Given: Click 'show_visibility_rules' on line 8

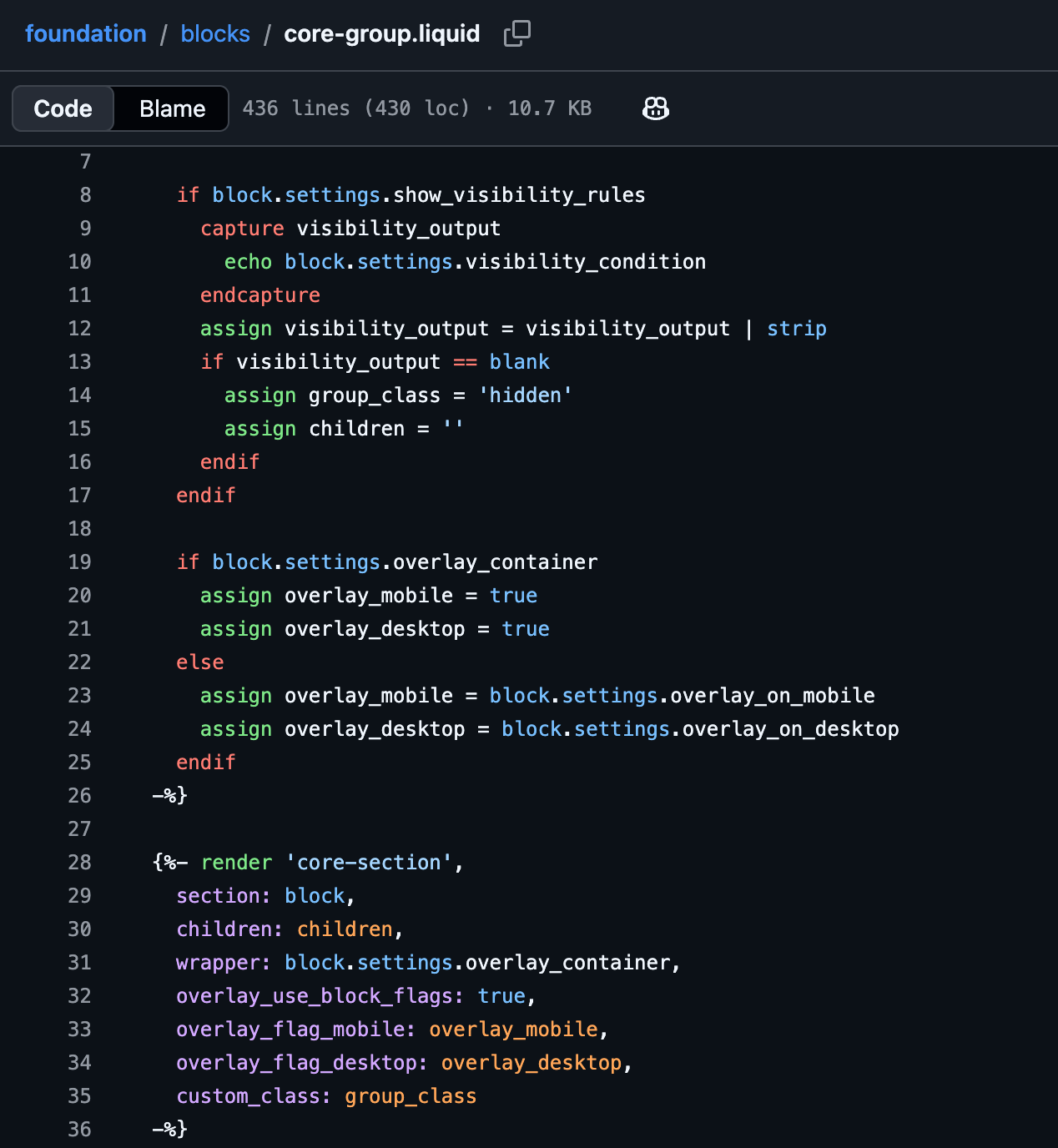Looking at the screenshot, I should click(519, 195).
